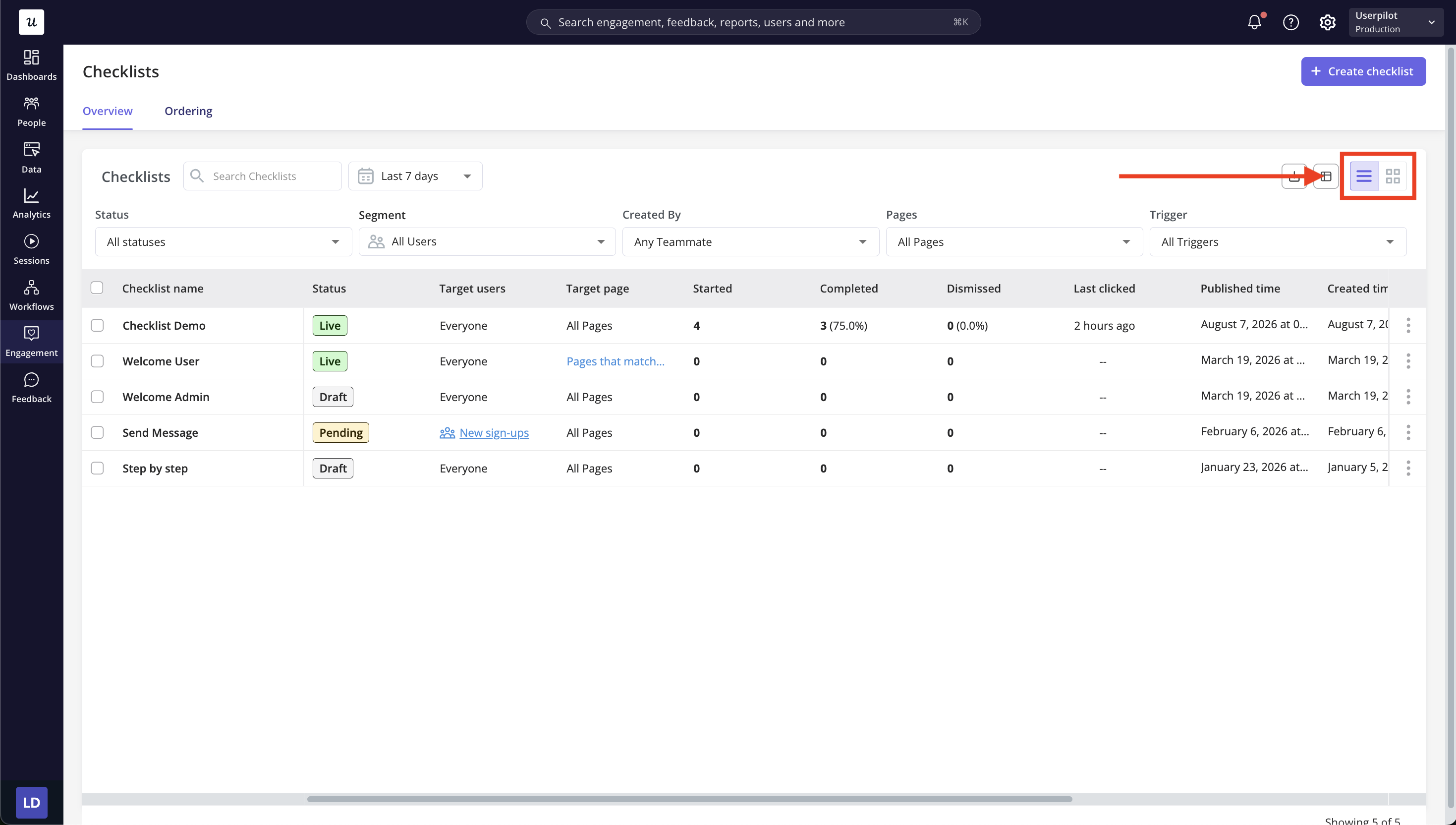Open the column customization icon
Screen dimensions: 1456x825
(1326, 176)
